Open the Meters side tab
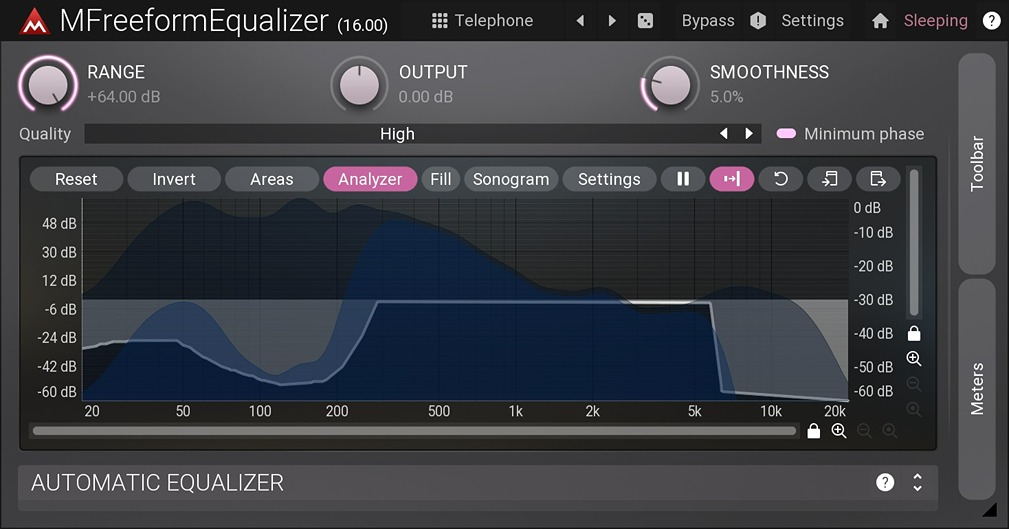This screenshot has width=1009, height=529. click(x=977, y=389)
